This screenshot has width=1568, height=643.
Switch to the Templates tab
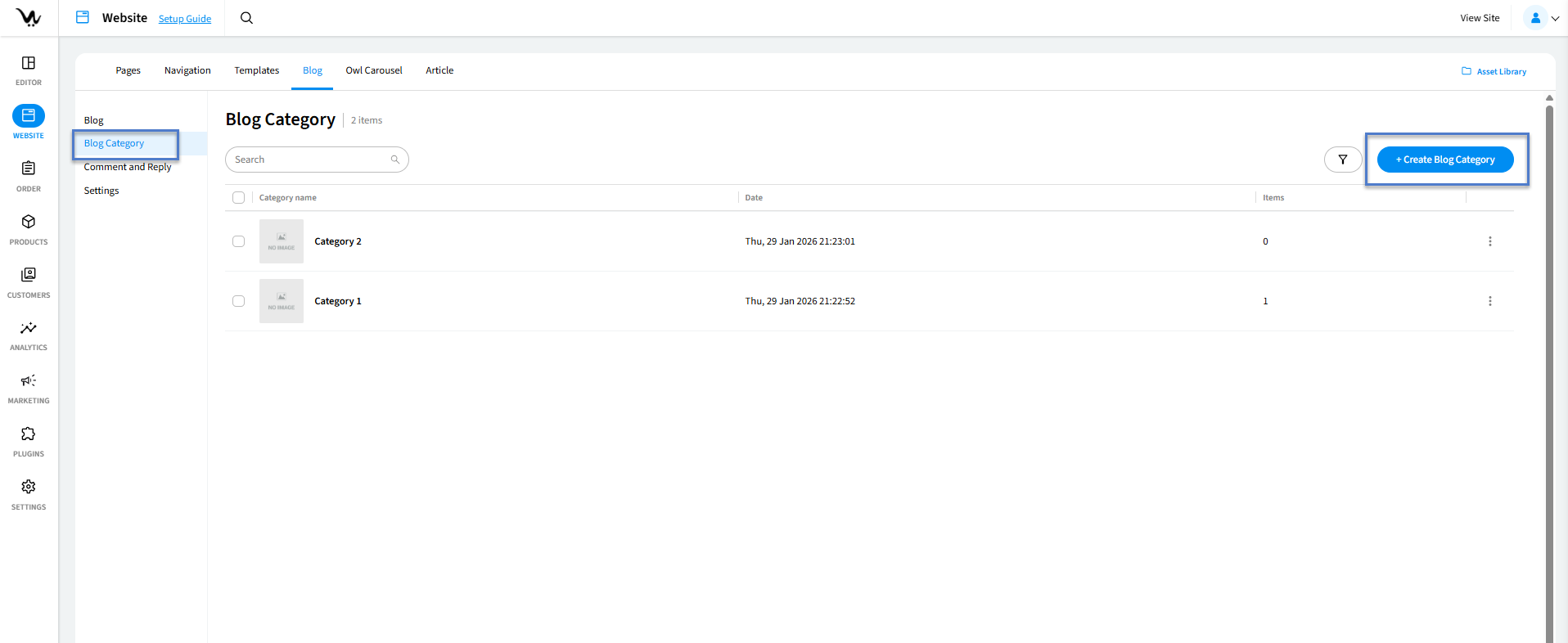(x=257, y=70)
